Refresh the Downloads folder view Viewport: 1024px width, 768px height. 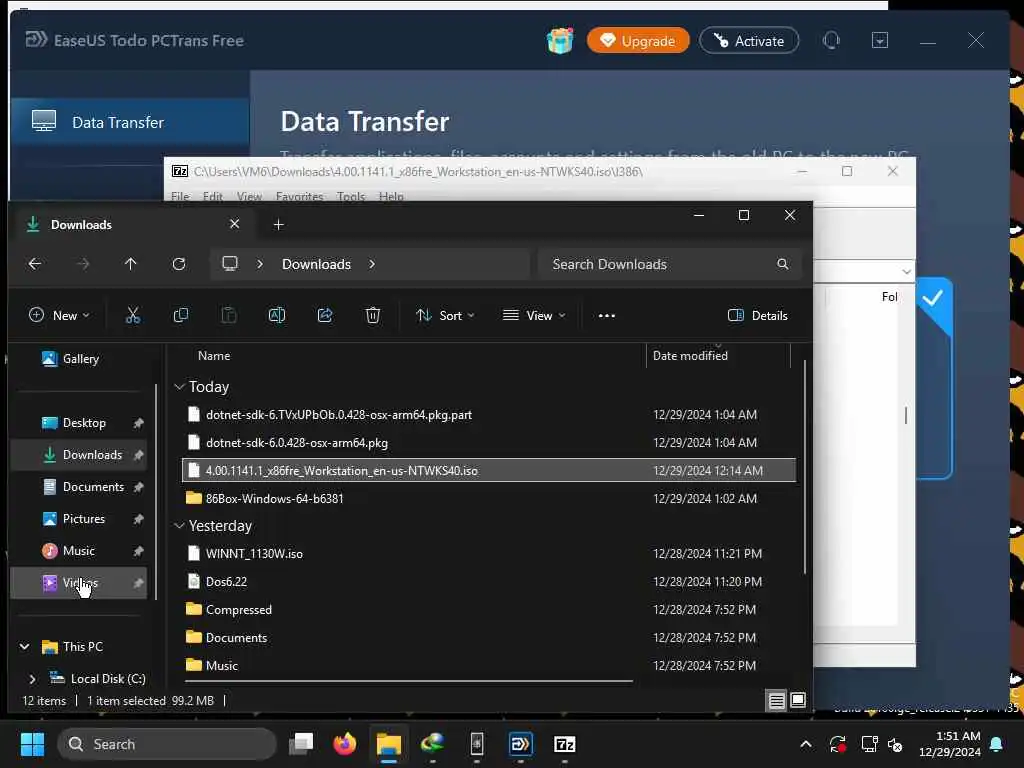click(179, 264)
